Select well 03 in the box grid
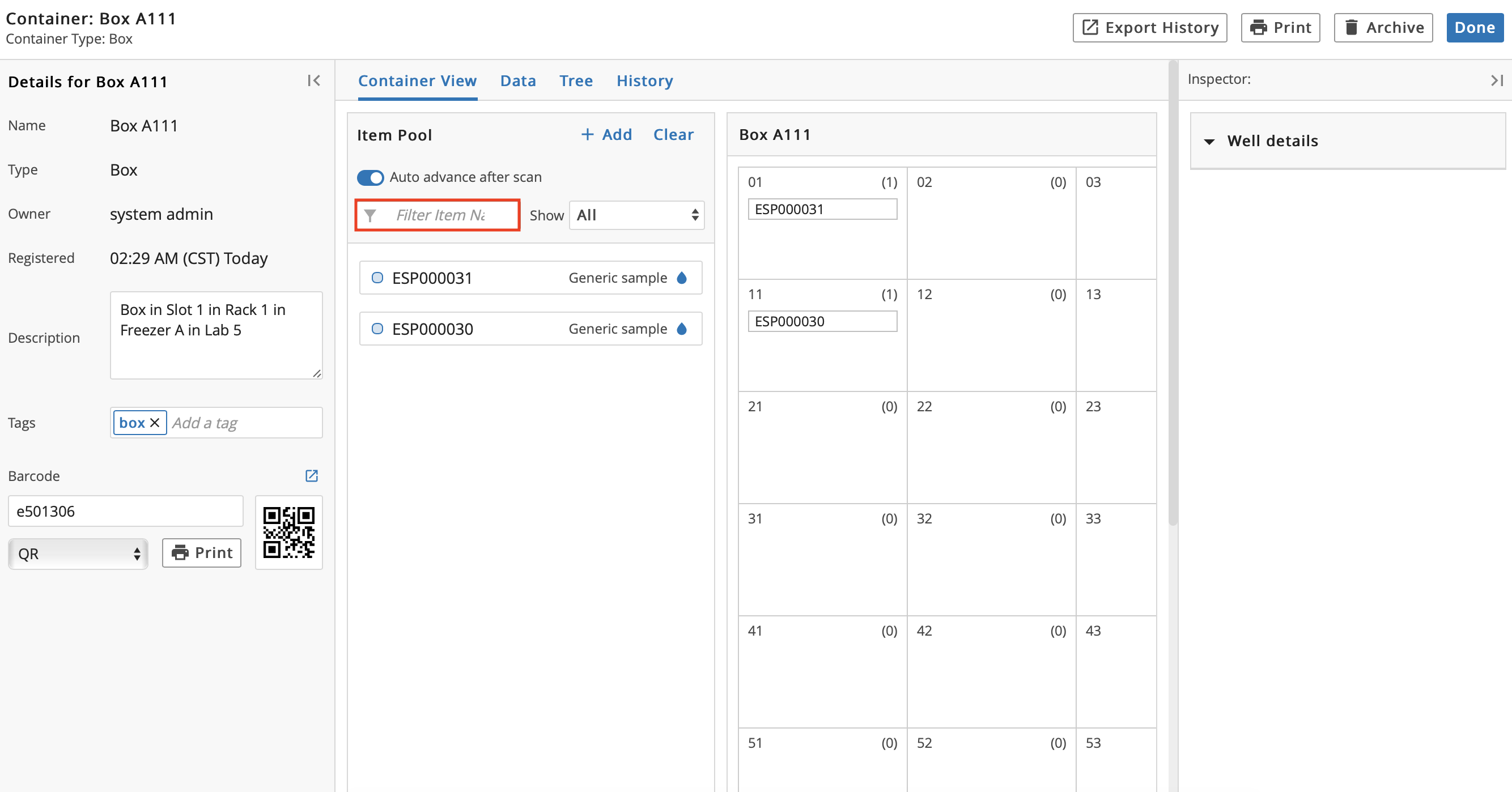The height and width of the screenshot is (792, 1512). pos(1116,223)
